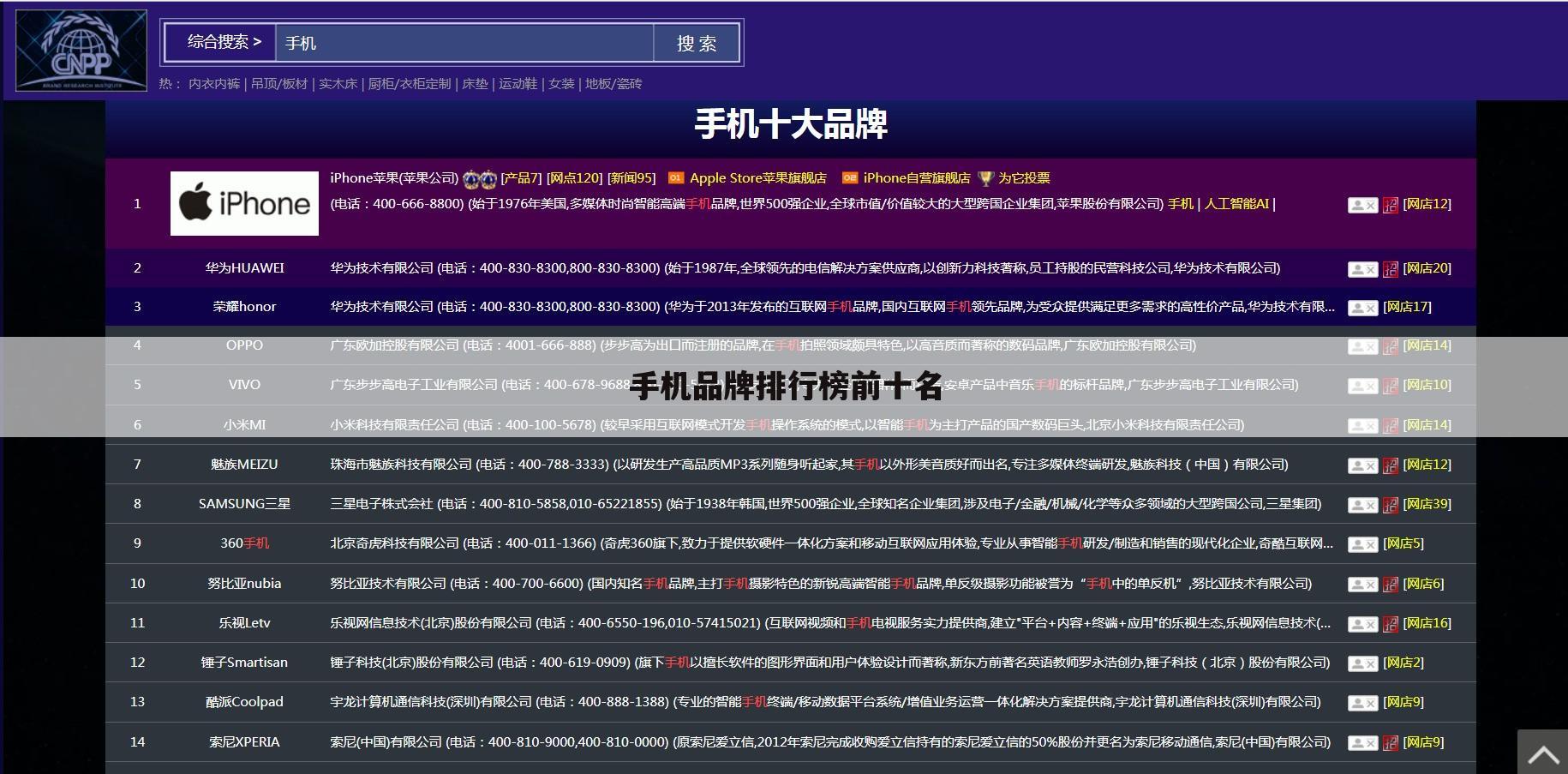Click orange 01 icon before Apple Store
The image size is (1568, 774).
point(676,178)
